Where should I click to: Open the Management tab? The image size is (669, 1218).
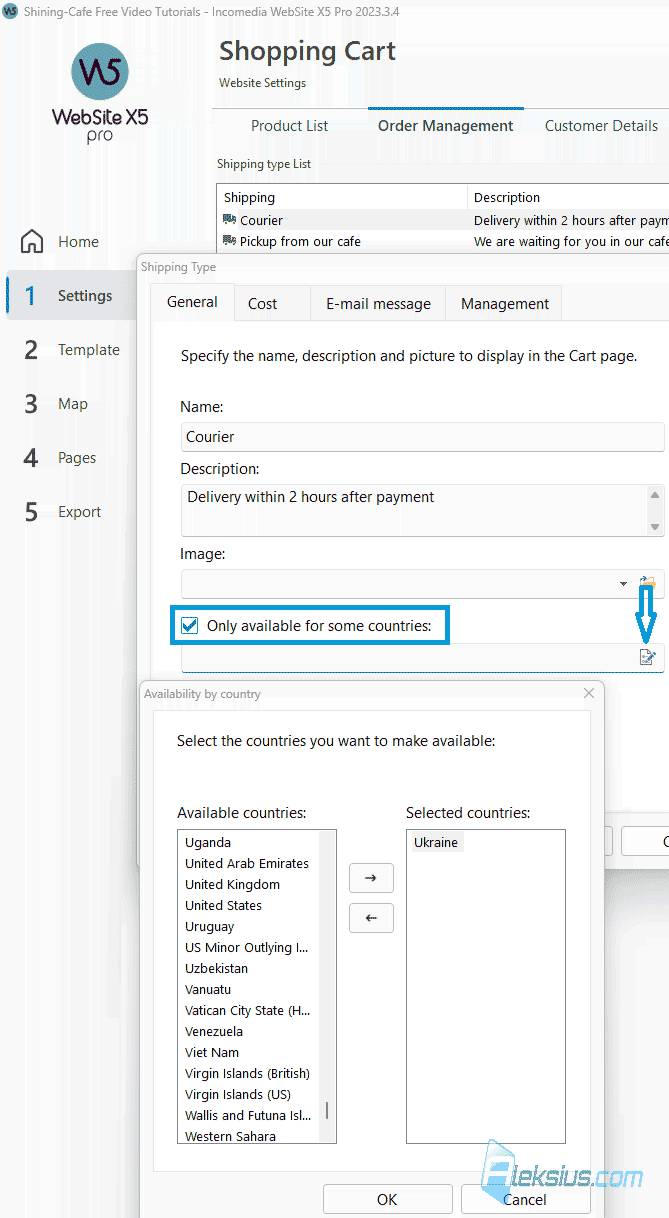pos(504,303)
